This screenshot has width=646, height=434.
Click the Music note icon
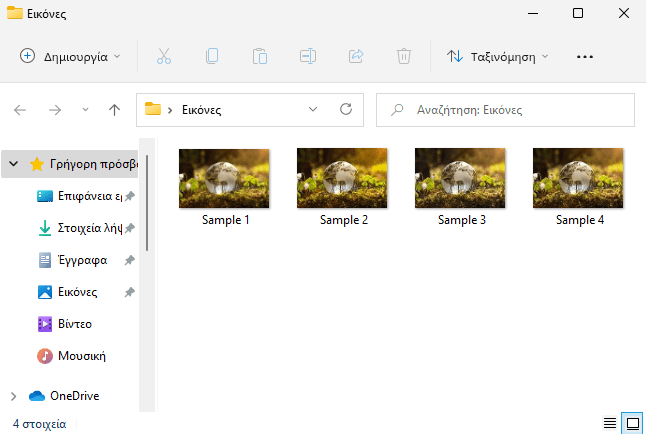[x=45, y=356]
